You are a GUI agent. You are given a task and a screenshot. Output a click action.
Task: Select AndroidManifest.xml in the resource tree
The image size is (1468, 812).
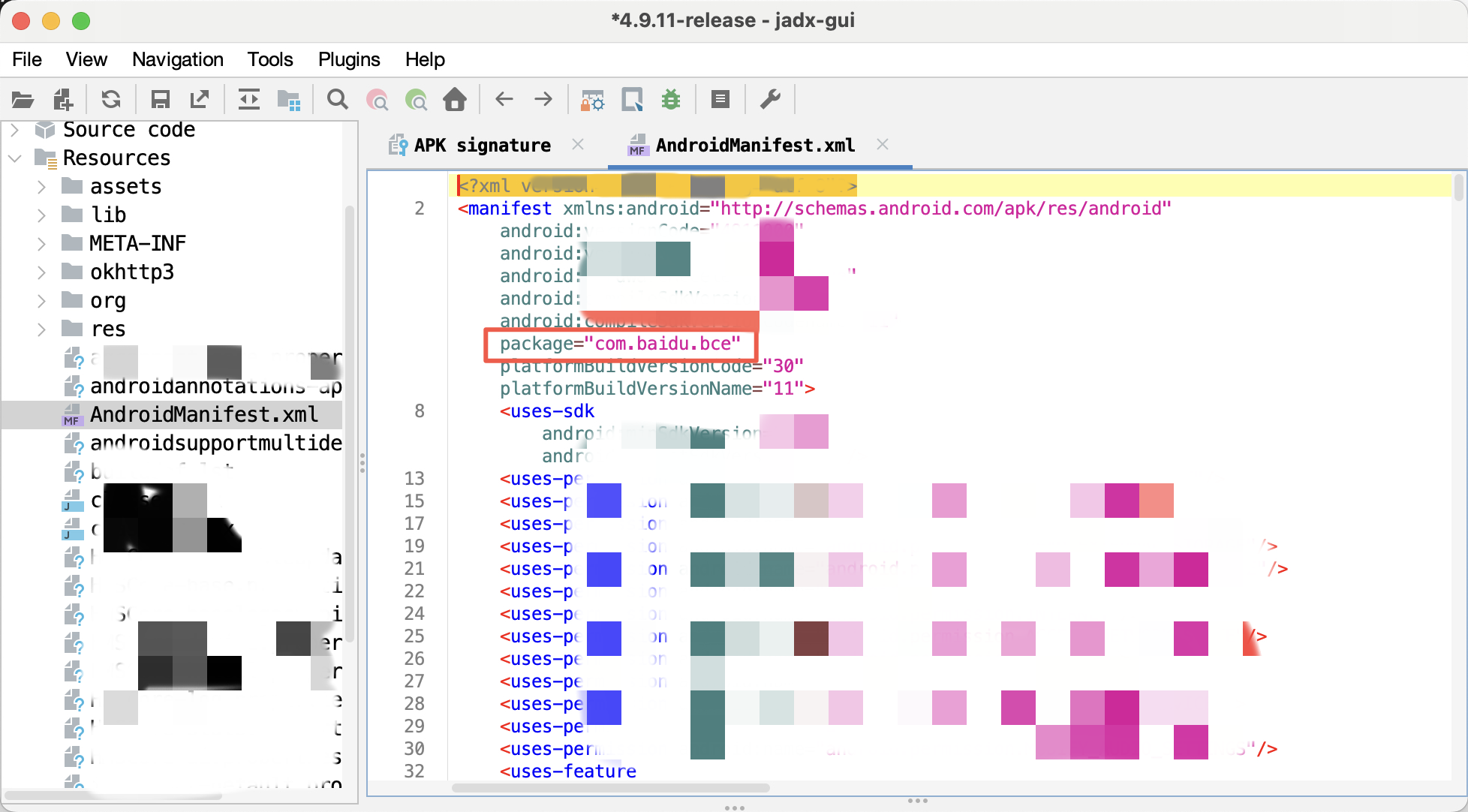tap(203, 415)
